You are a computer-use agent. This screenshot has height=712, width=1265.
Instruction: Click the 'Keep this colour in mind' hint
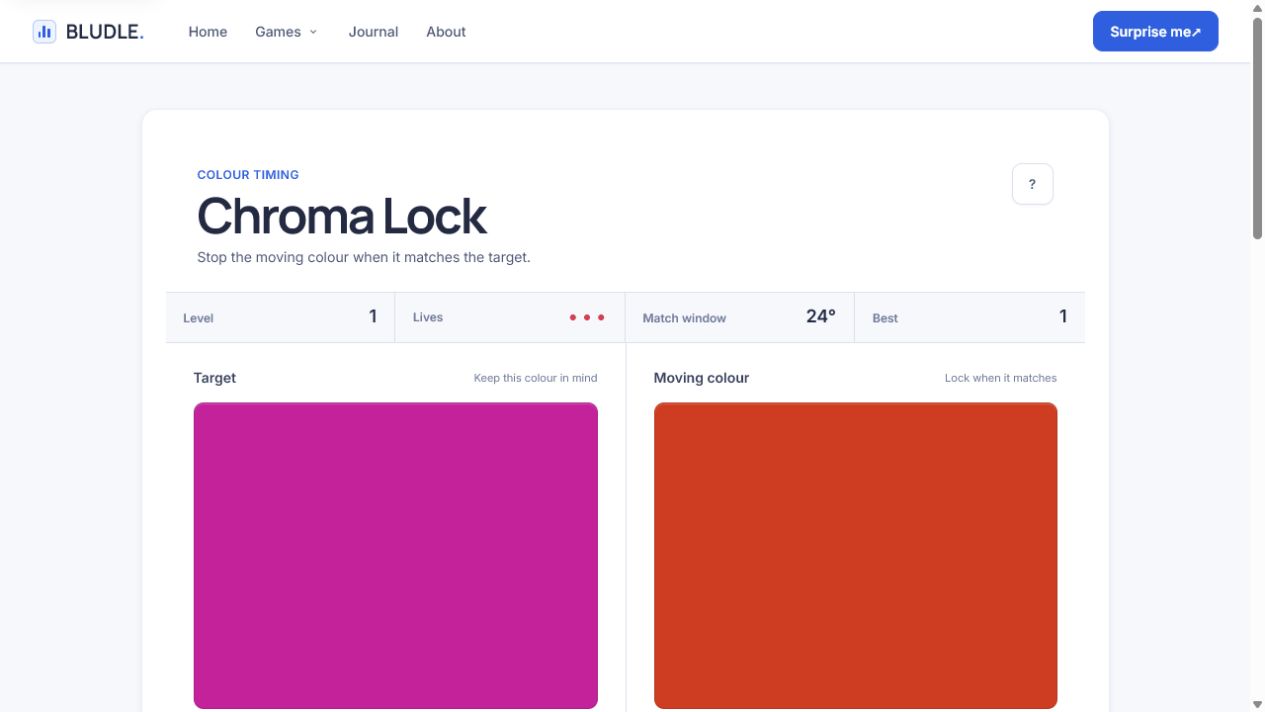[535, 378]
